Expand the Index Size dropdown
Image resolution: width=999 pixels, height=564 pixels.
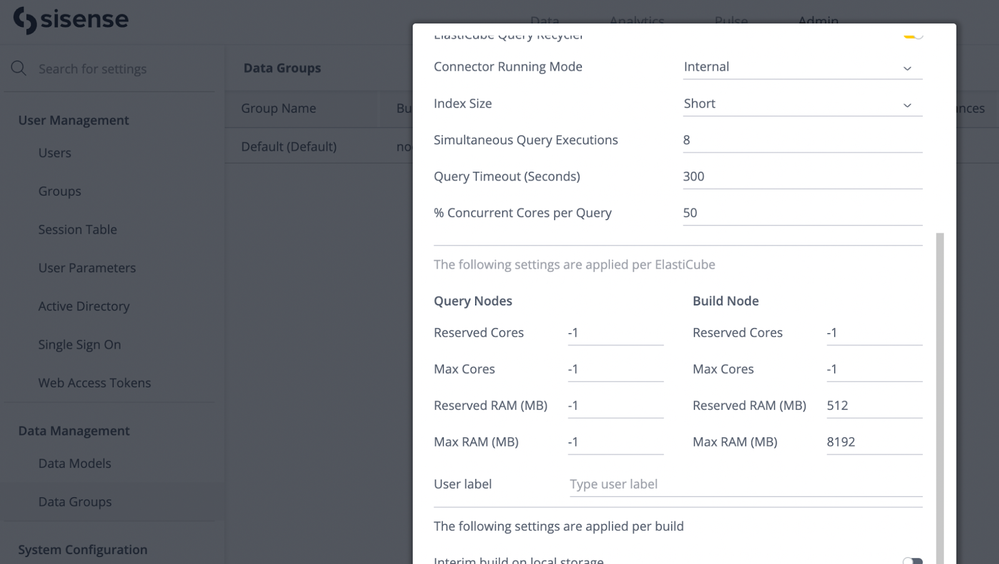point(802,104)
